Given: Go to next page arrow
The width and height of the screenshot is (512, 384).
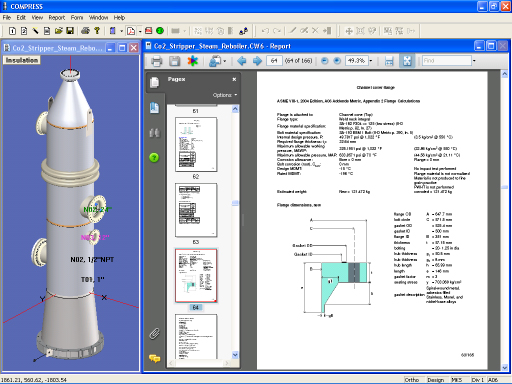Looking at the screenshot, I should click(x=257, y=61).
